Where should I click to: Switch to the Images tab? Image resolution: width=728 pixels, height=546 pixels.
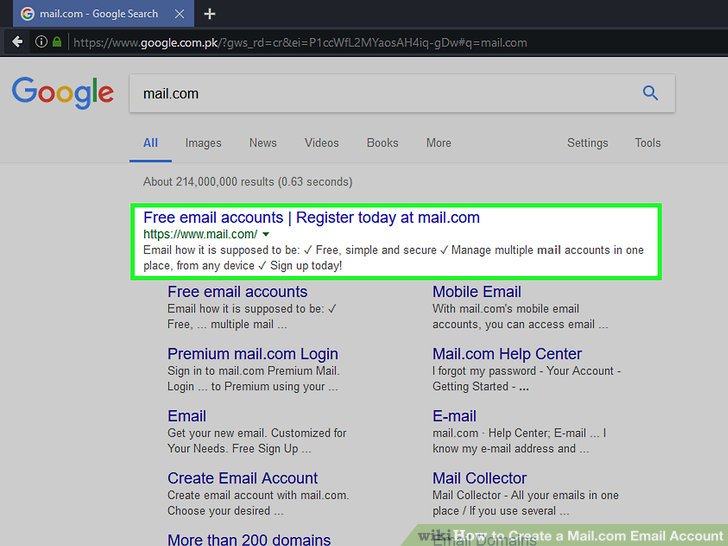[203, 143]
